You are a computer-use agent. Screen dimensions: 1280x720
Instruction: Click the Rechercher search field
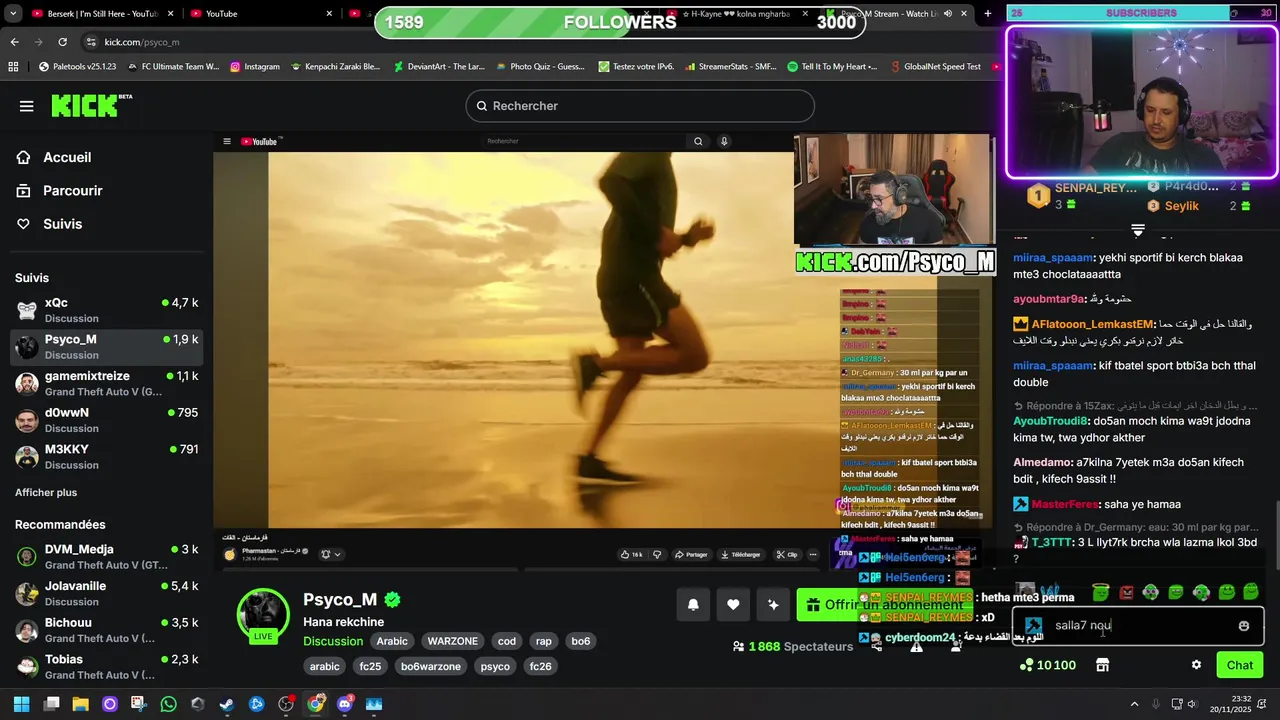point(640,106)
